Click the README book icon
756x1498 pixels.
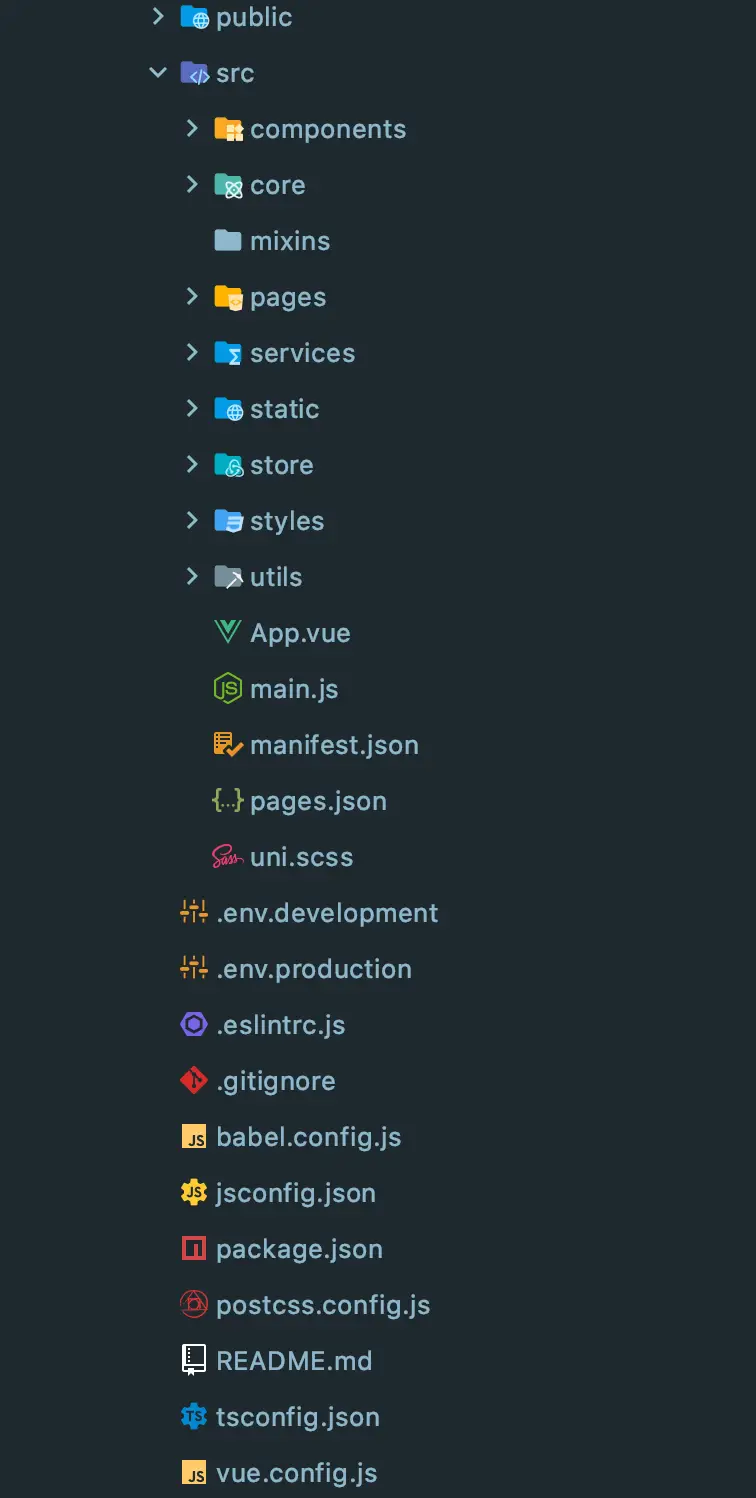click(194, 1361)
